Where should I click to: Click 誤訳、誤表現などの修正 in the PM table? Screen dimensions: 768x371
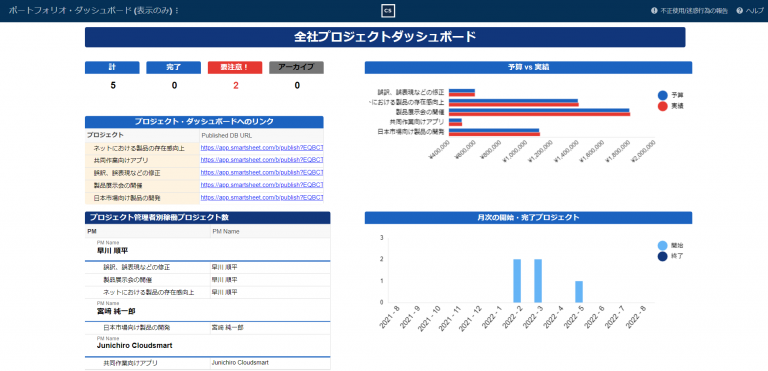coord(137,268)
